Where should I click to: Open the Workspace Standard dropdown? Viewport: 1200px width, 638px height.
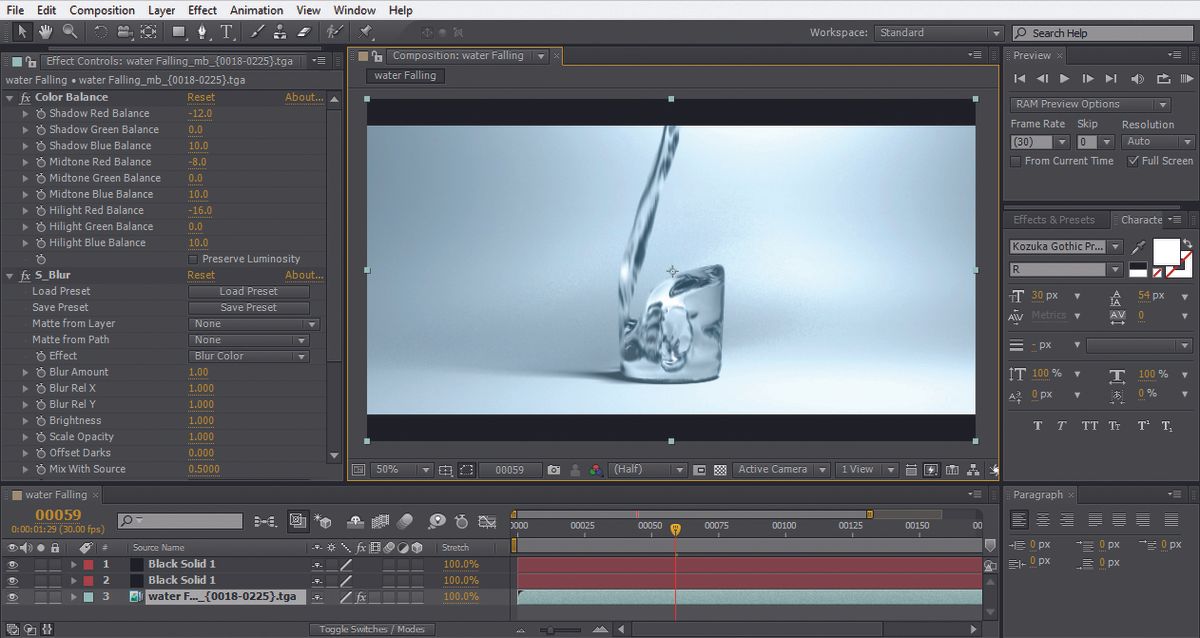coord(937,33)
